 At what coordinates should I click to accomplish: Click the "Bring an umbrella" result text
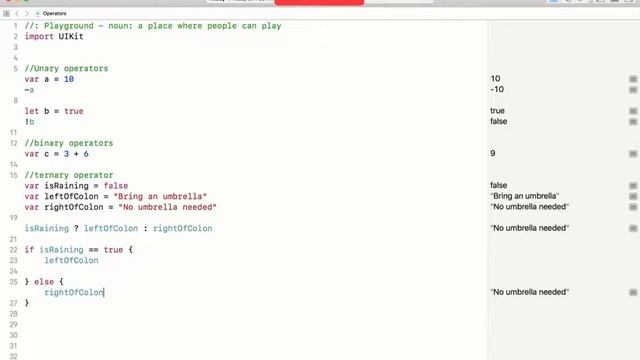524,196
